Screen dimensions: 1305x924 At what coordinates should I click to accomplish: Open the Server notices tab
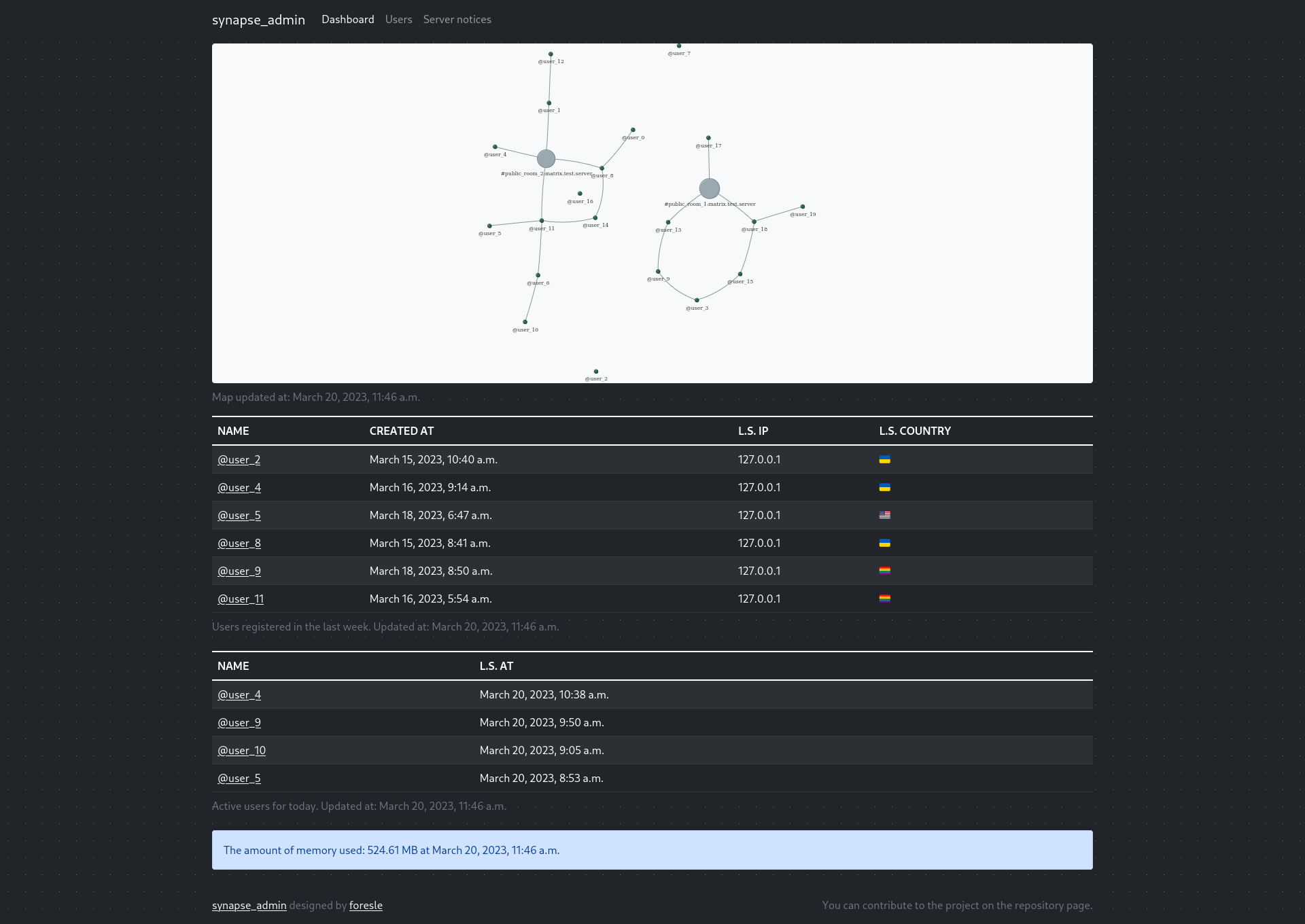(x=457, y=20)
